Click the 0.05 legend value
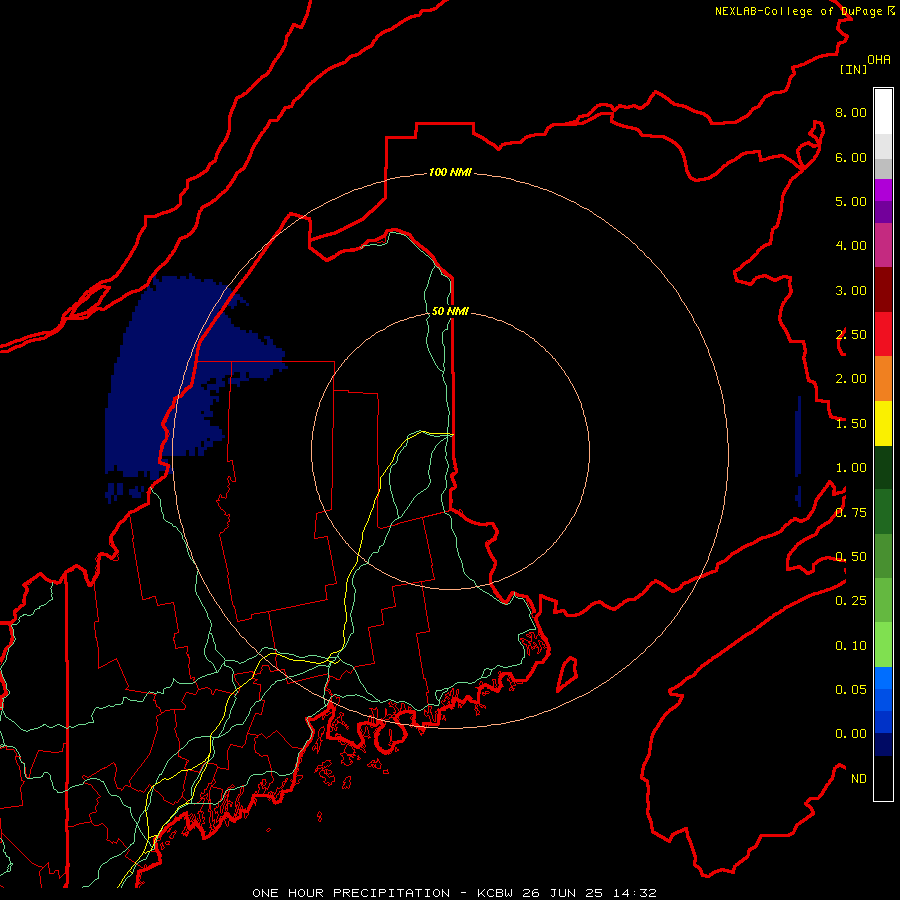Screen dimensions: 900x900 pyautogui.click(x=851, y=690)
